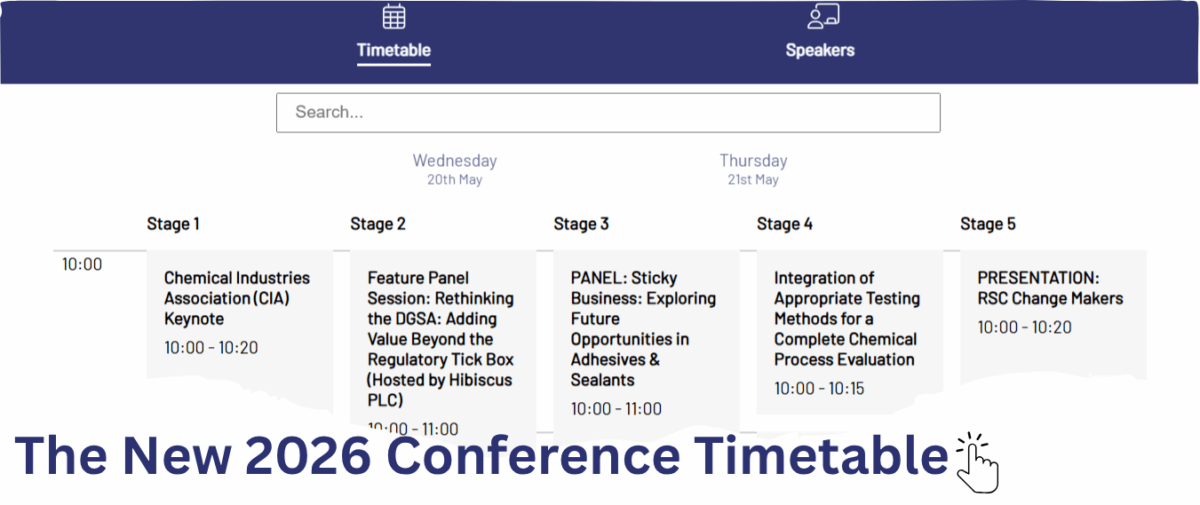Viewport: 1200px width, 505px height.
Task: Switch to the Timetable tab
Action: click(394, 50)
